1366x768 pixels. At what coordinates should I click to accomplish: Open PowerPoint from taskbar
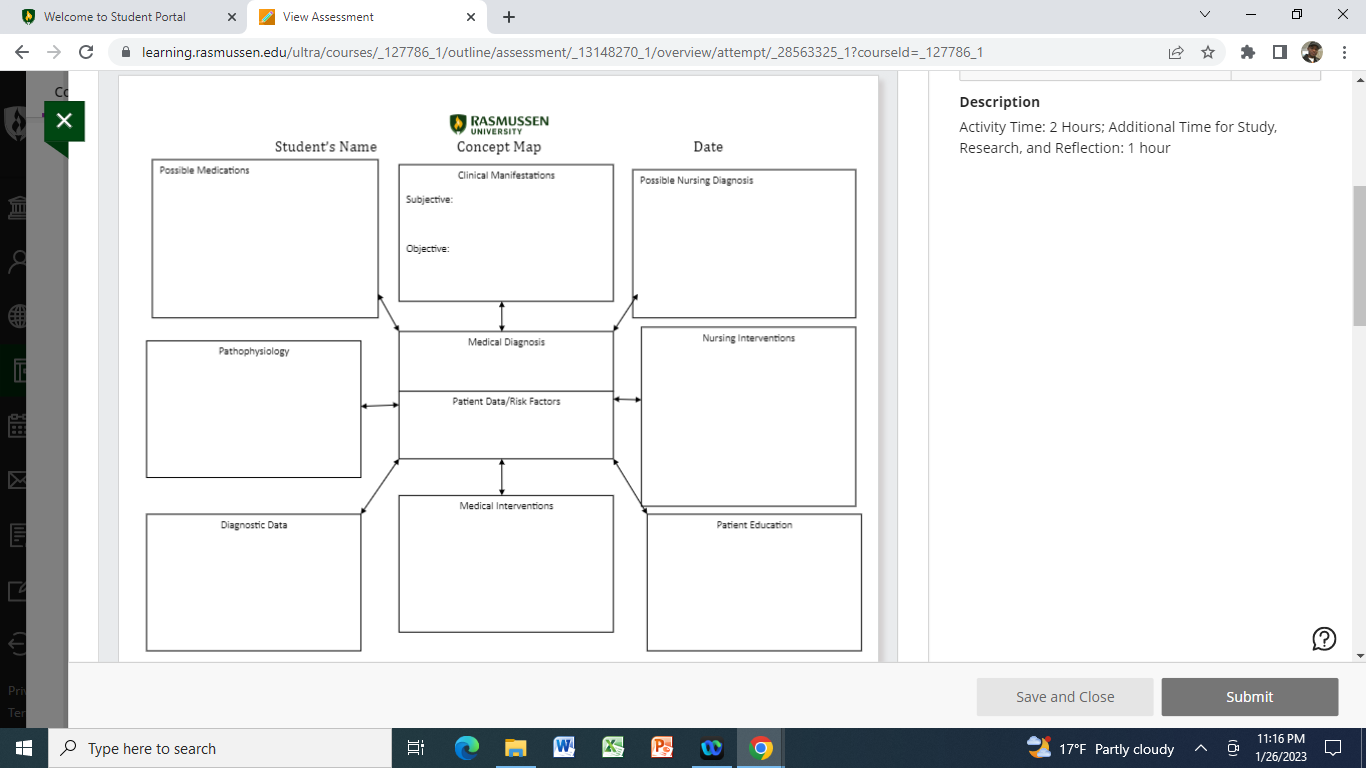coord(662,748)
